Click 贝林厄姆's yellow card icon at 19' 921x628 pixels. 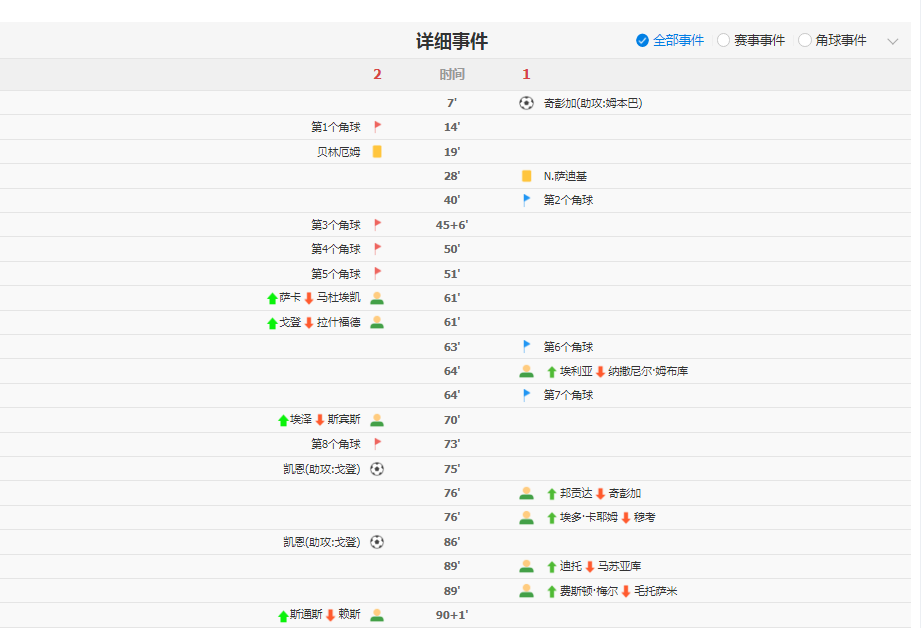(x=377, y=152)
